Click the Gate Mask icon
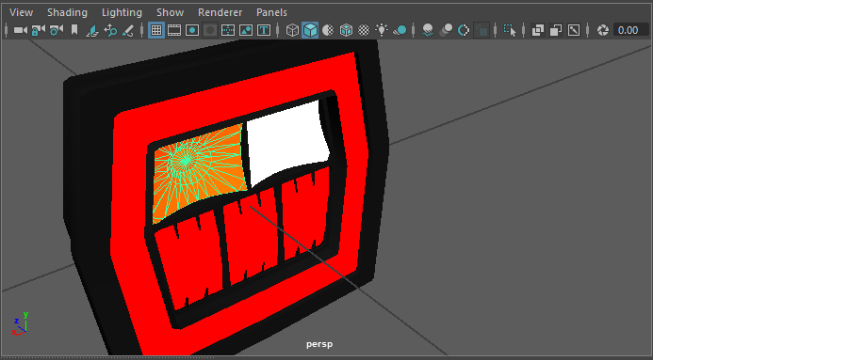This screenshot has height=360, width=861. pos(210,30)
